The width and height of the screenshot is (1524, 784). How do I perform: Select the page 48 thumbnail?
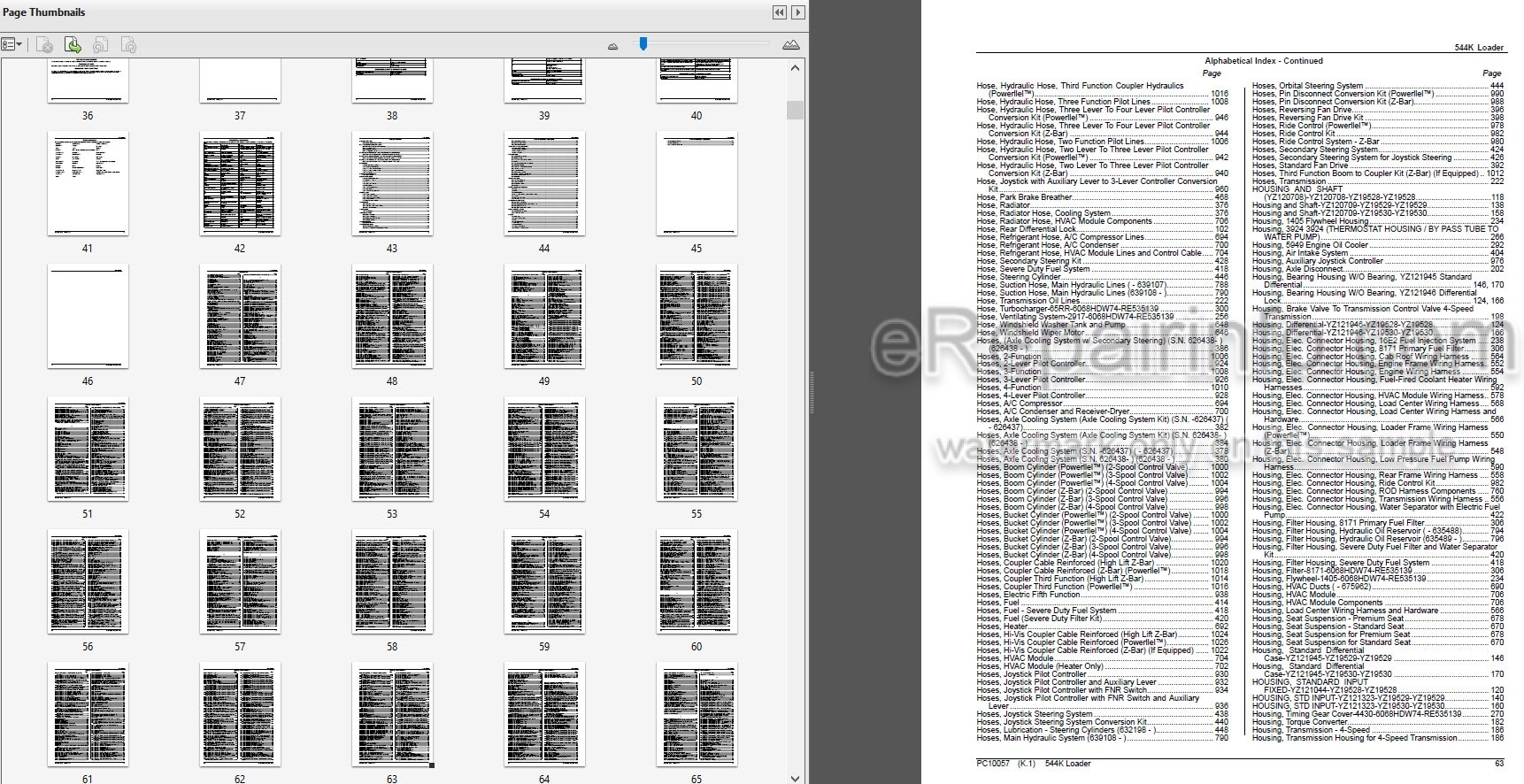[392, 317]
